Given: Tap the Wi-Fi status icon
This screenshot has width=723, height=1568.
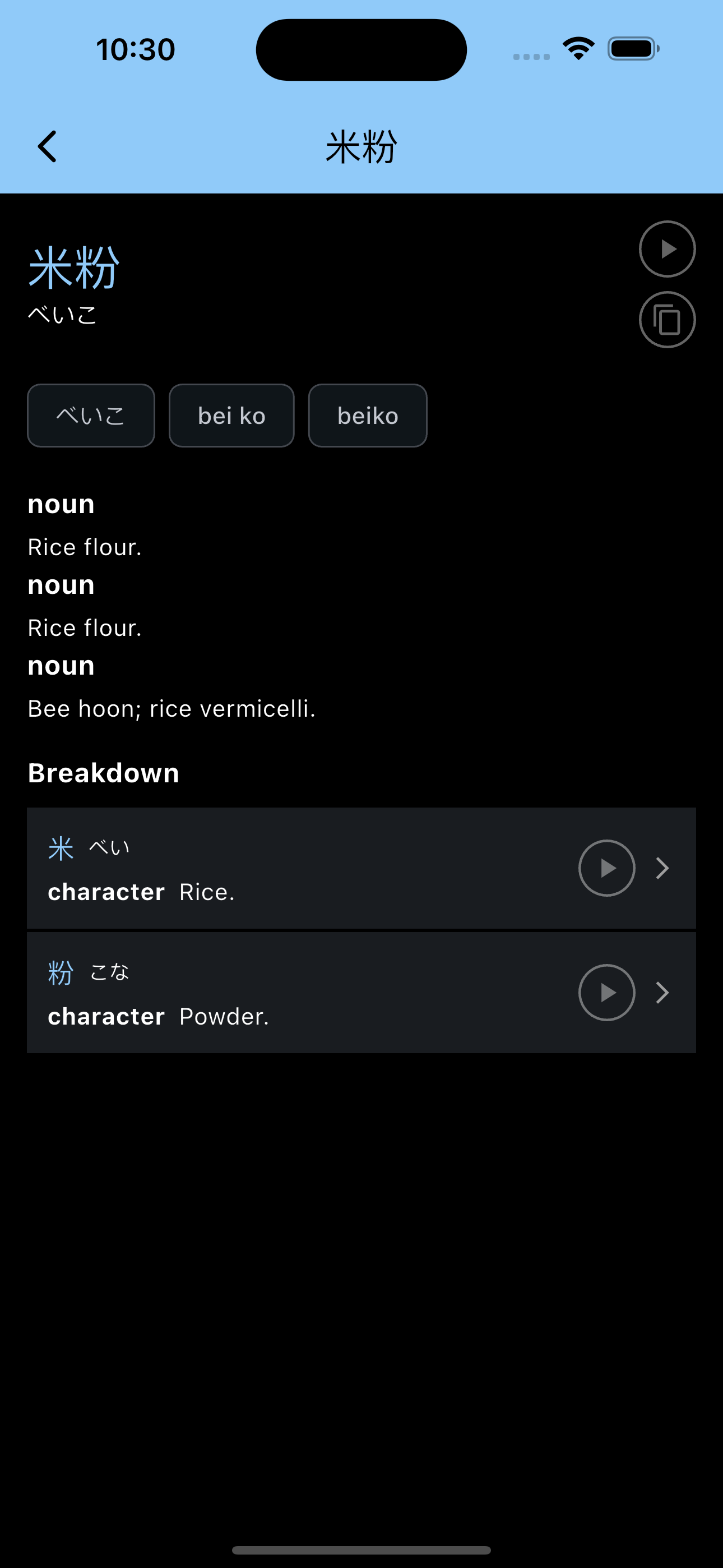Looking at the screenshot, I should click(x=579, y=49).
